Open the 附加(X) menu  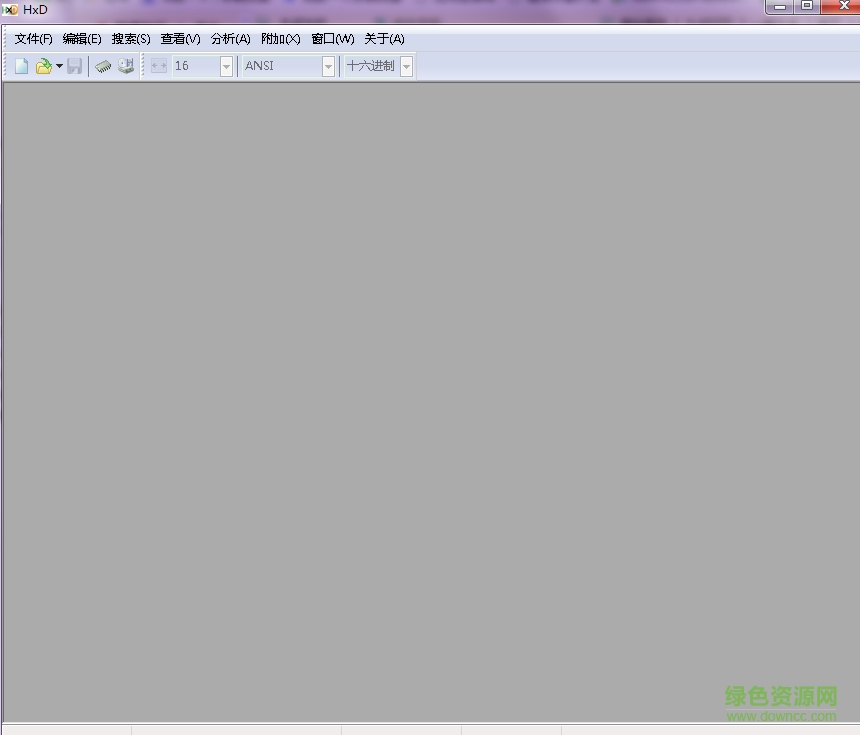[280, 39]
